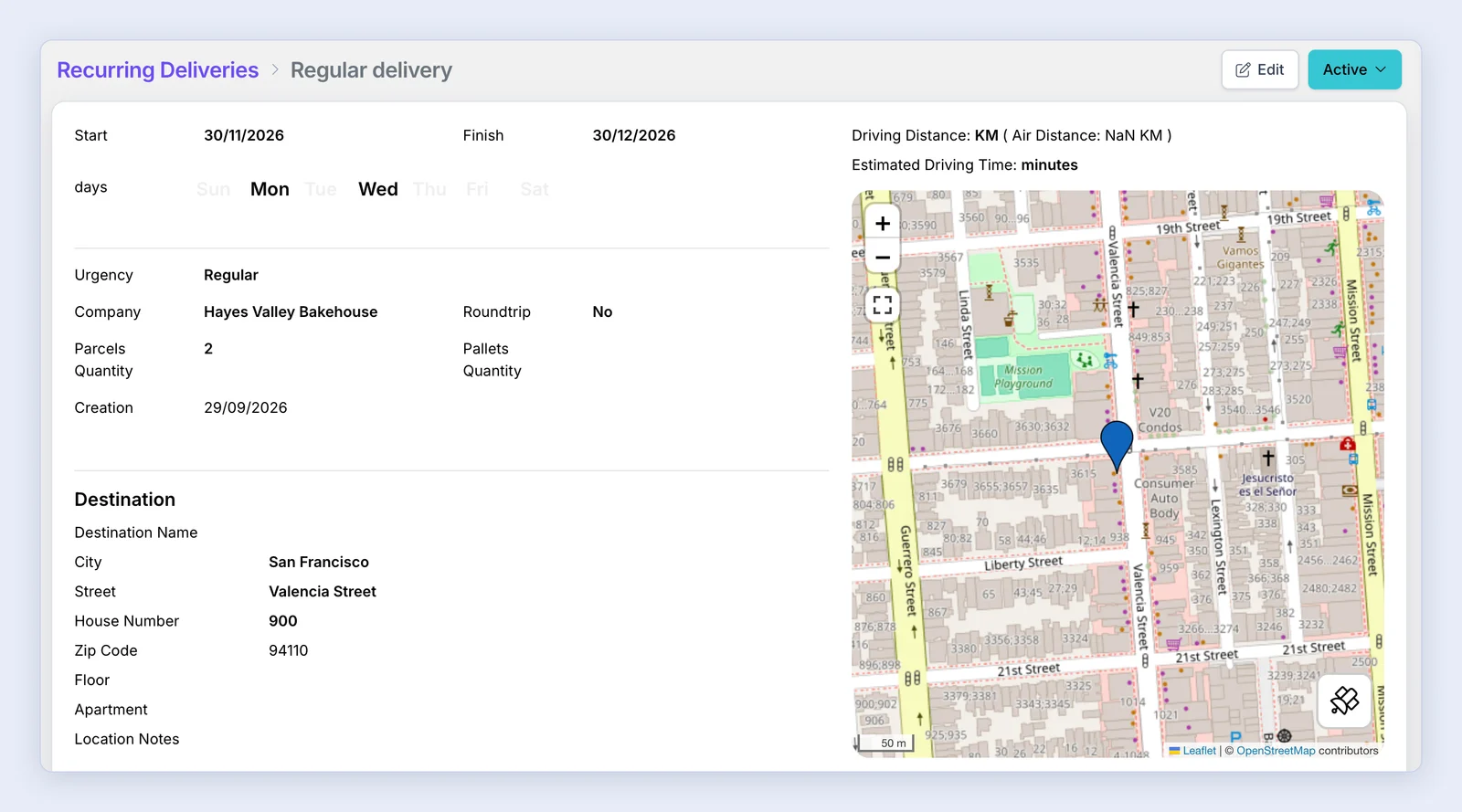
Task: Click the Mission Playground label on map
Action: [1023, 377]
